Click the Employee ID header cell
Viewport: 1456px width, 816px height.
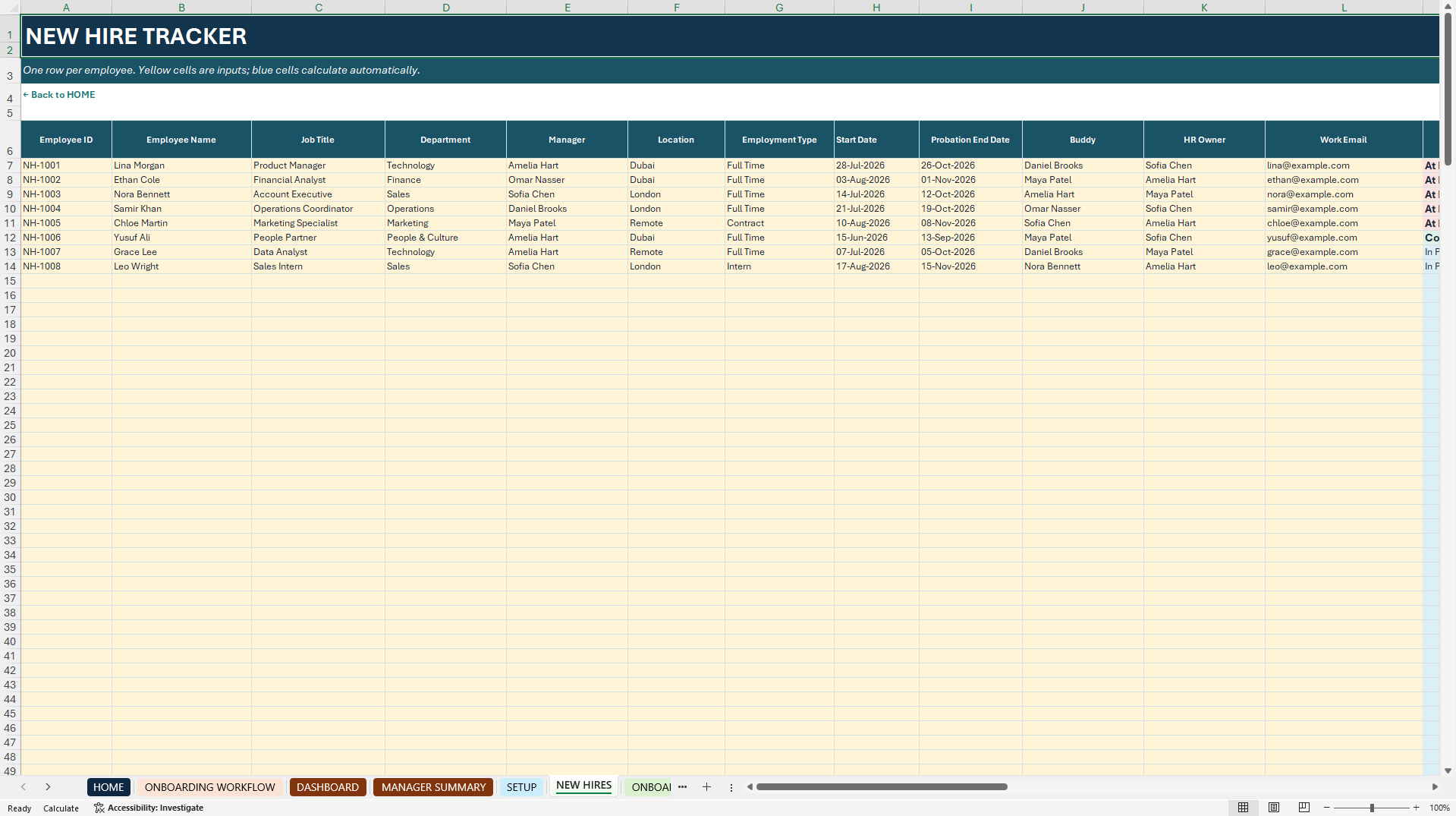point(66,140)
